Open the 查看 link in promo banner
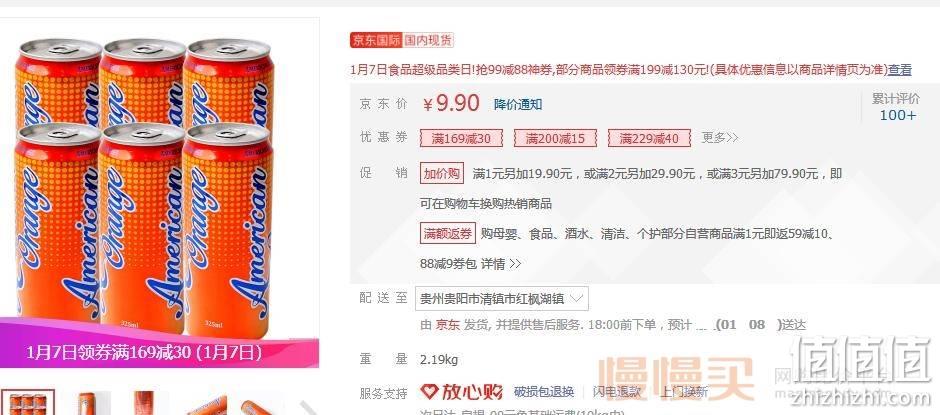The image size is (940, 415). coord(900,70)
